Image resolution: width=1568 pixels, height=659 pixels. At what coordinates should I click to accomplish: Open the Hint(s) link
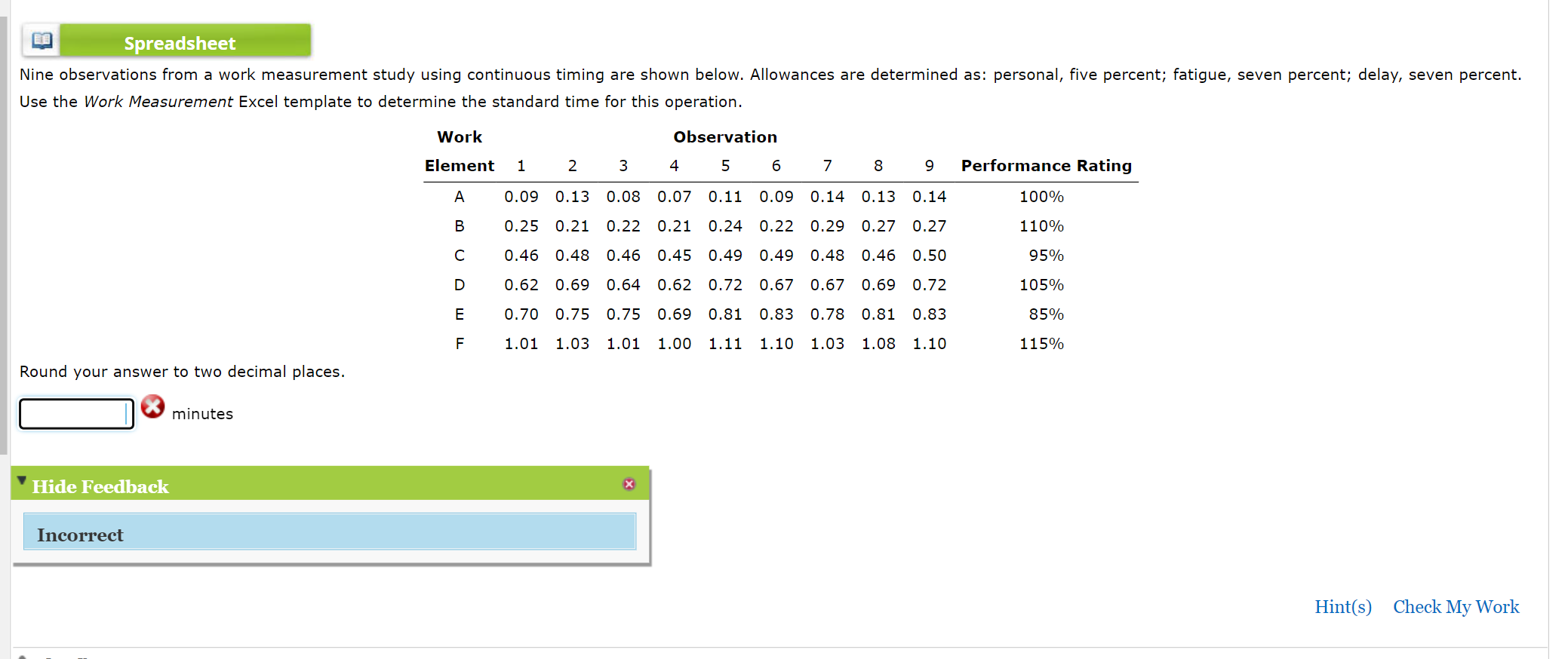1343,607
